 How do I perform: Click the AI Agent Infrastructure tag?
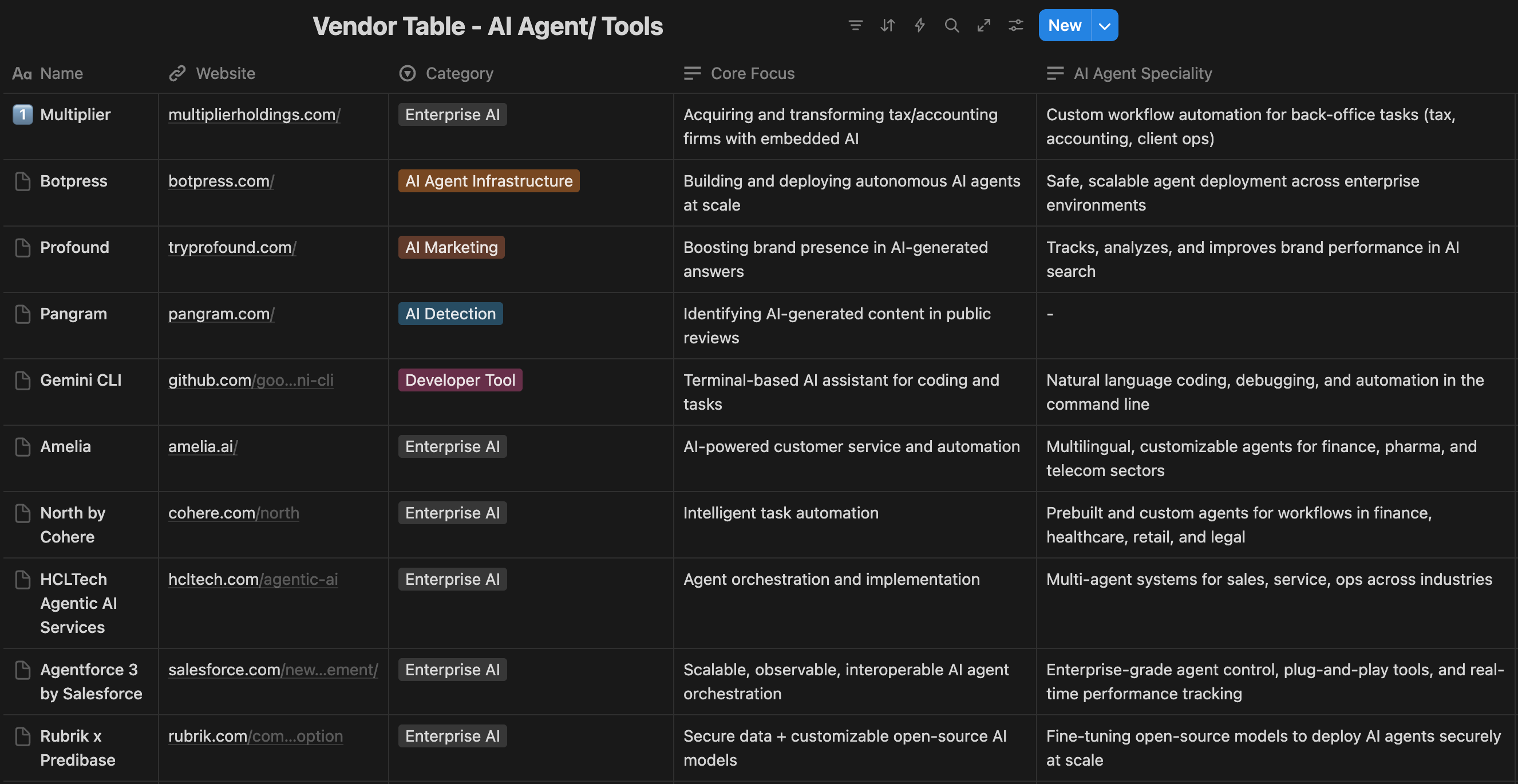[488, 181]
